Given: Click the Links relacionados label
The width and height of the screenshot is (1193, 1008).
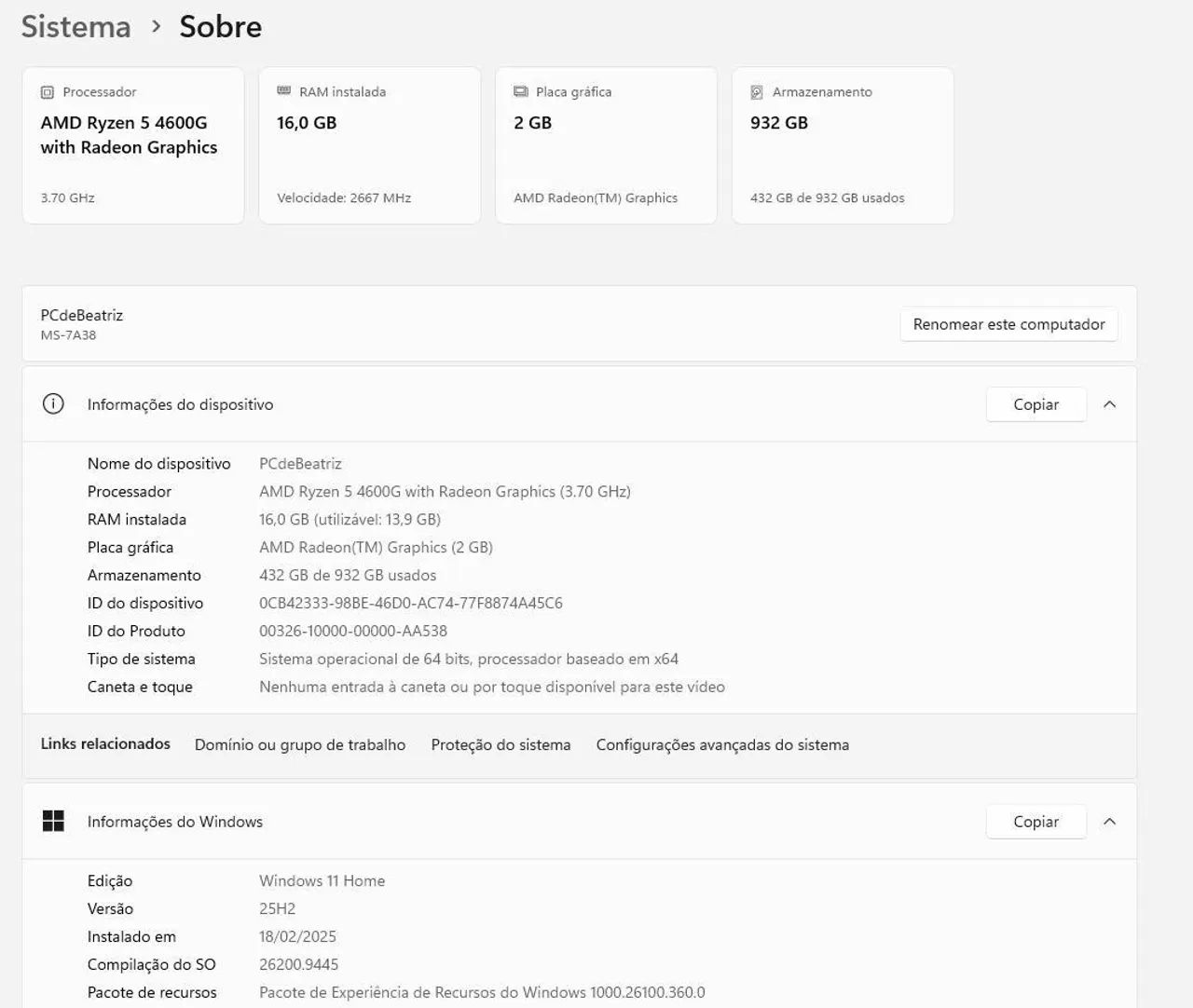Looking at the screenshot, I should [105, 743].
